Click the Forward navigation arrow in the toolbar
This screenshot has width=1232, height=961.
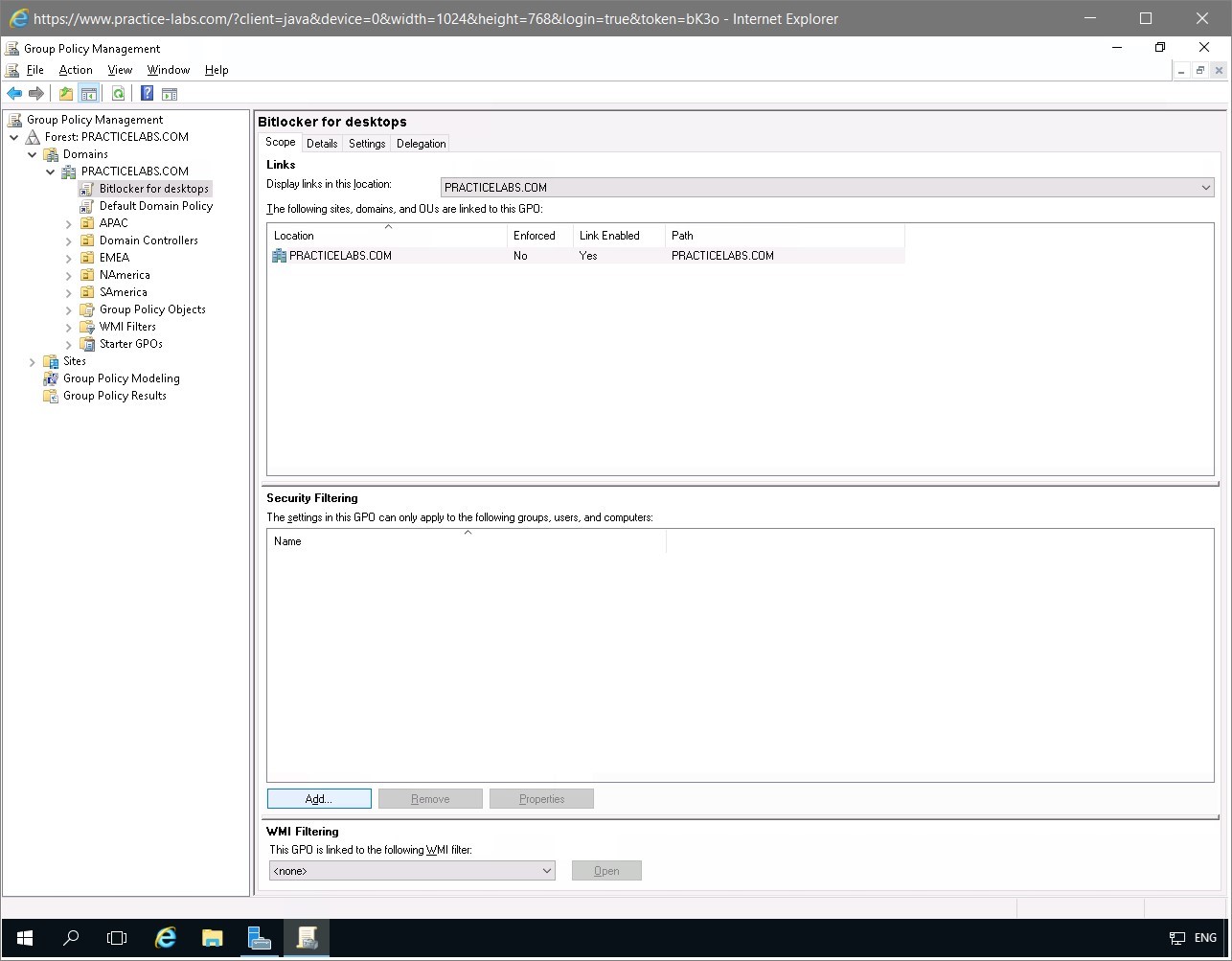coord(36,93)
